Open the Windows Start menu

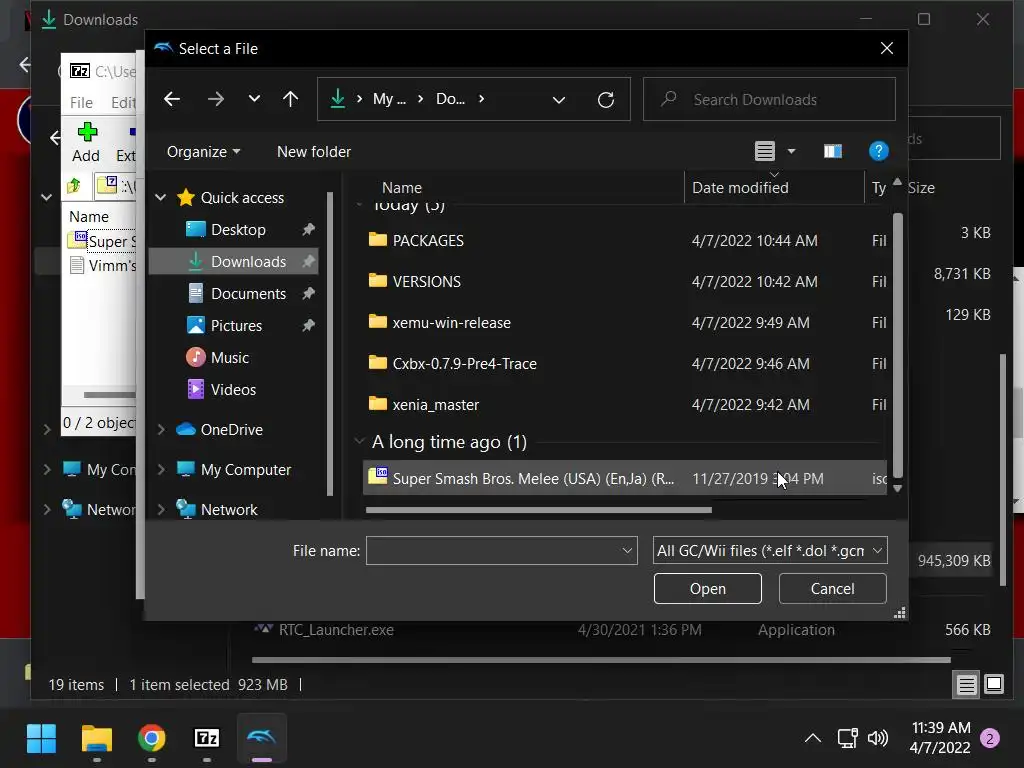41,739
